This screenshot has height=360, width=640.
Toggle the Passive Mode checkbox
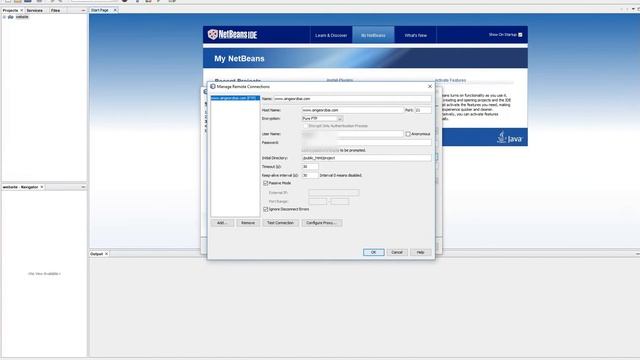[x=266, y=183]
